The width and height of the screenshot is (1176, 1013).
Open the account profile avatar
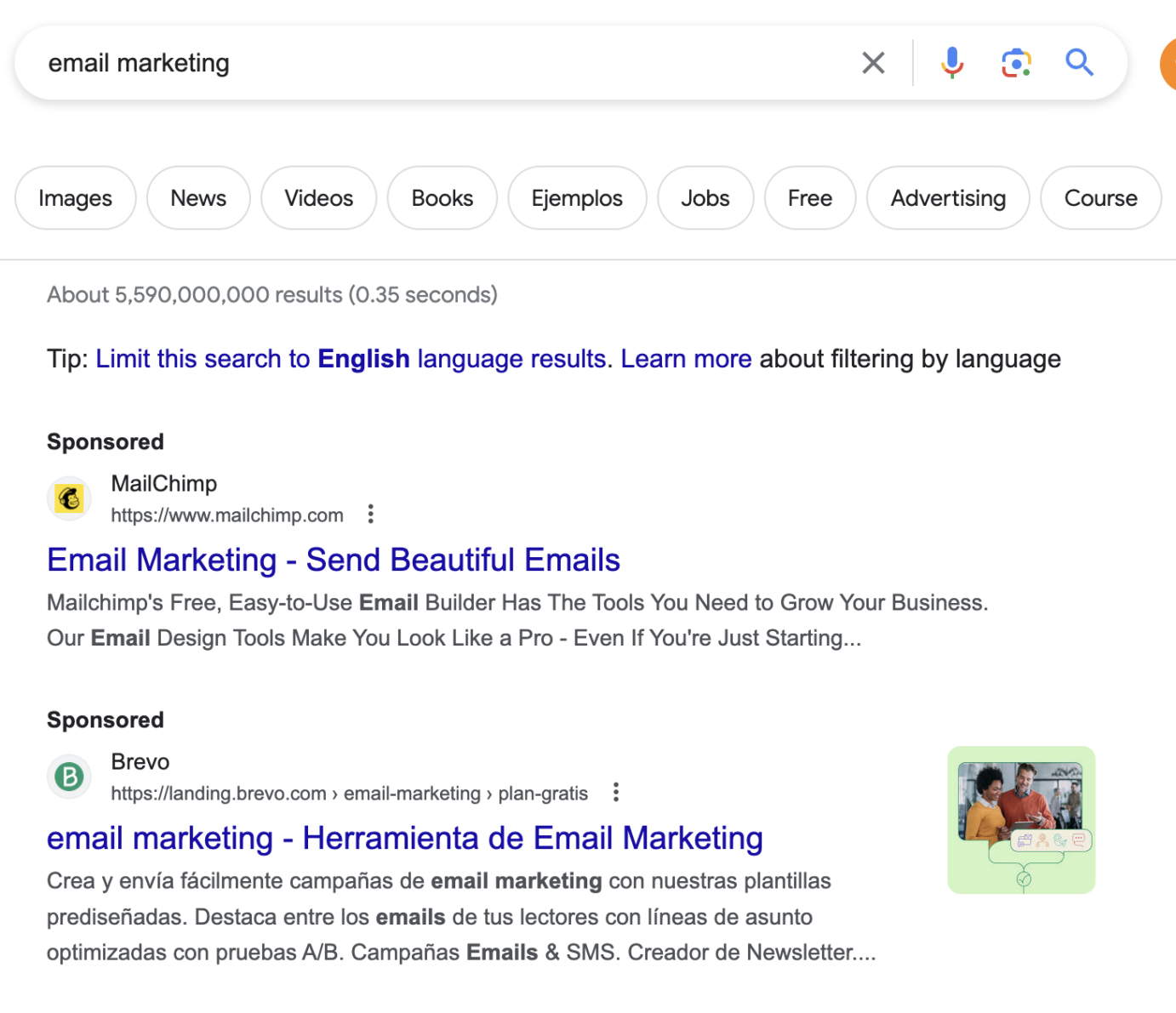(x=1171, y=64)
